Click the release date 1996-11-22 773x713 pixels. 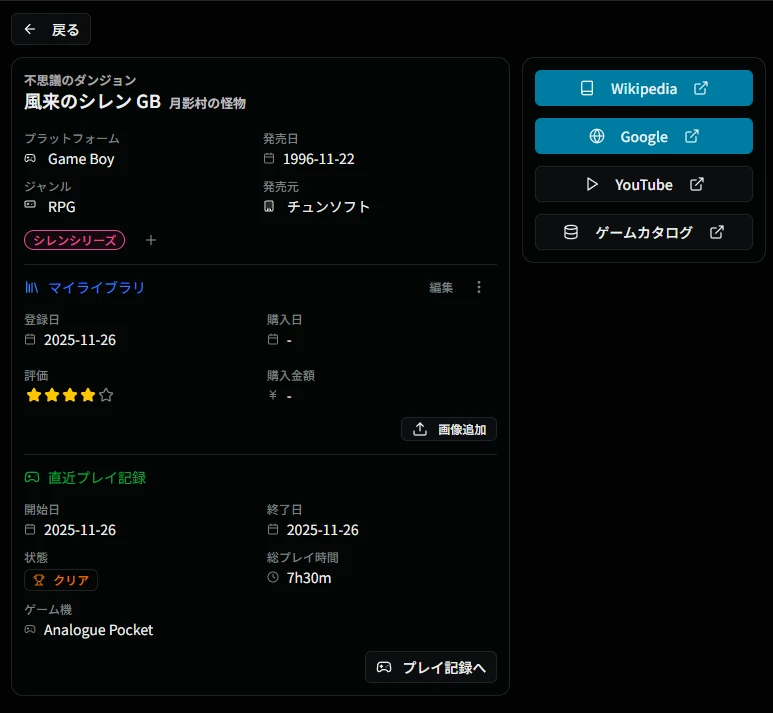(x=318, y=159)
